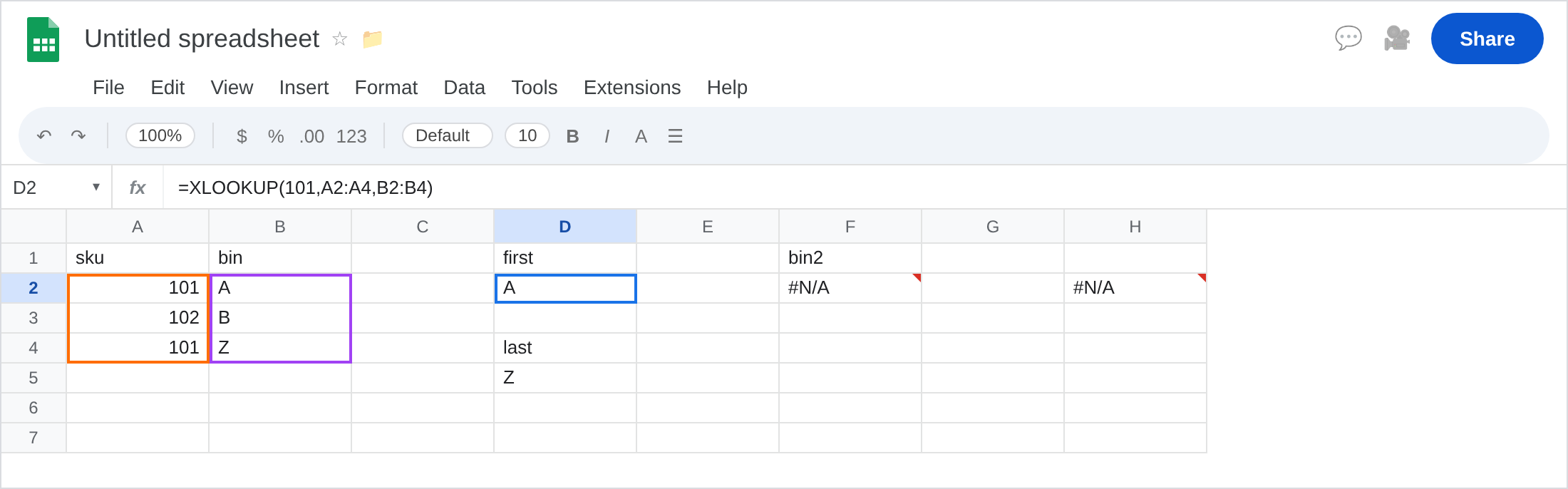Viewport: 1568px width, 489px height.
Task: Select cell A4 containing 101
Action: click(138, 348)
